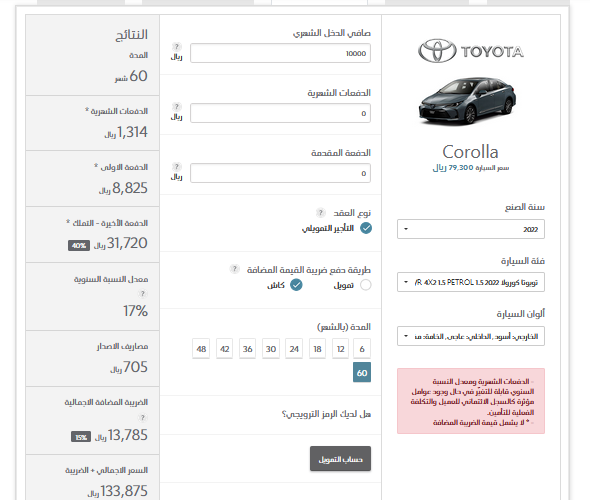Click help icon under annual percentage rate result
The height and width of the screenshot is (500, 590).
coord(142,293)
